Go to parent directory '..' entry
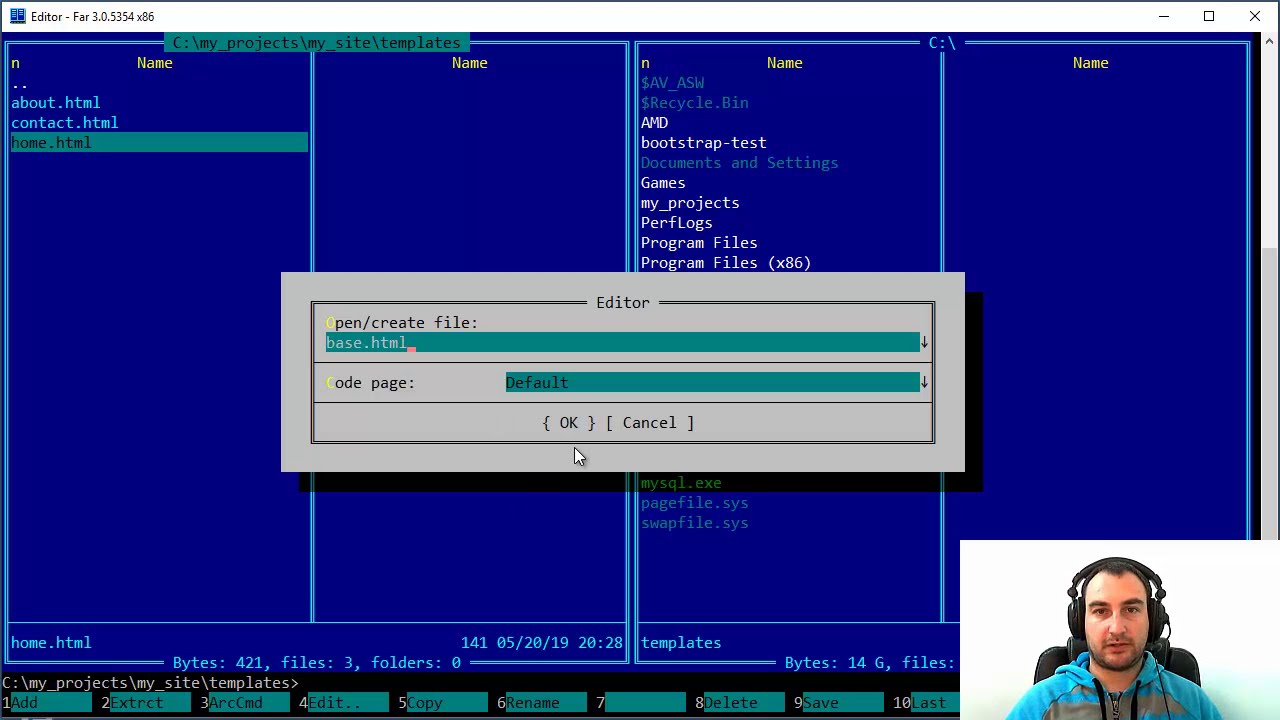 click(19, 83)
